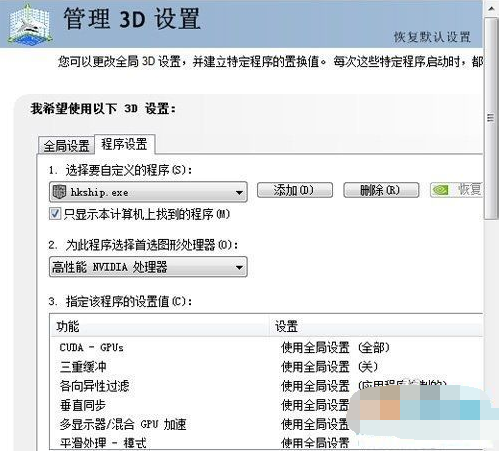Screen dimensions: 499x451
Task: Open the hkship.exe program dropdown
Action: (x=148, y=192)
